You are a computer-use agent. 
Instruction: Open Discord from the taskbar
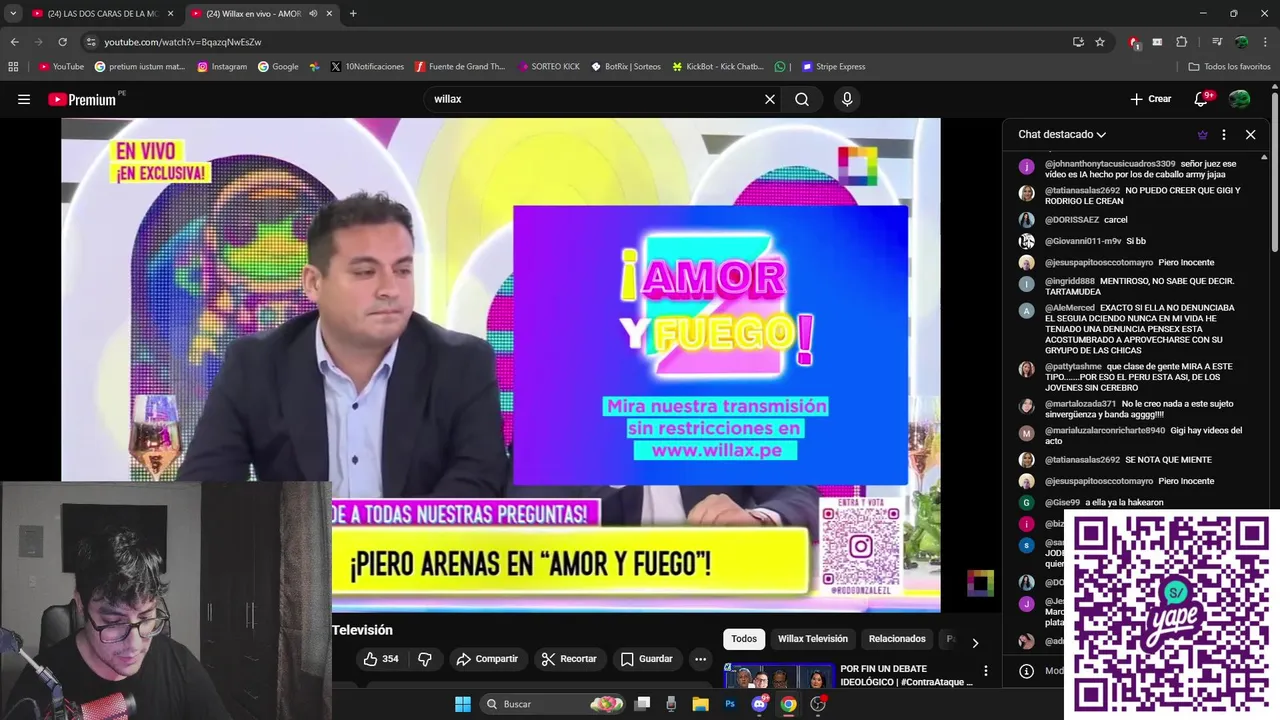click(759, 704)
